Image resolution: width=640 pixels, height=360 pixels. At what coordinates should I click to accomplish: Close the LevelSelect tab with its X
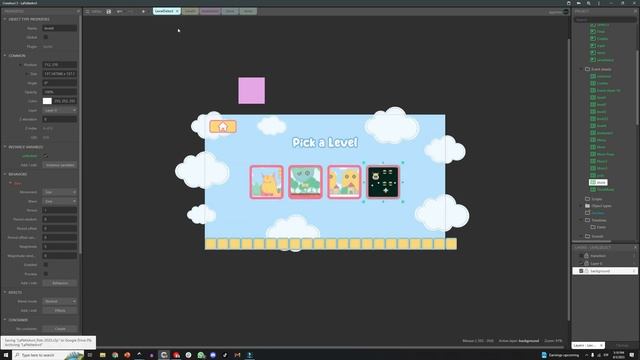(x=177, y=11)
